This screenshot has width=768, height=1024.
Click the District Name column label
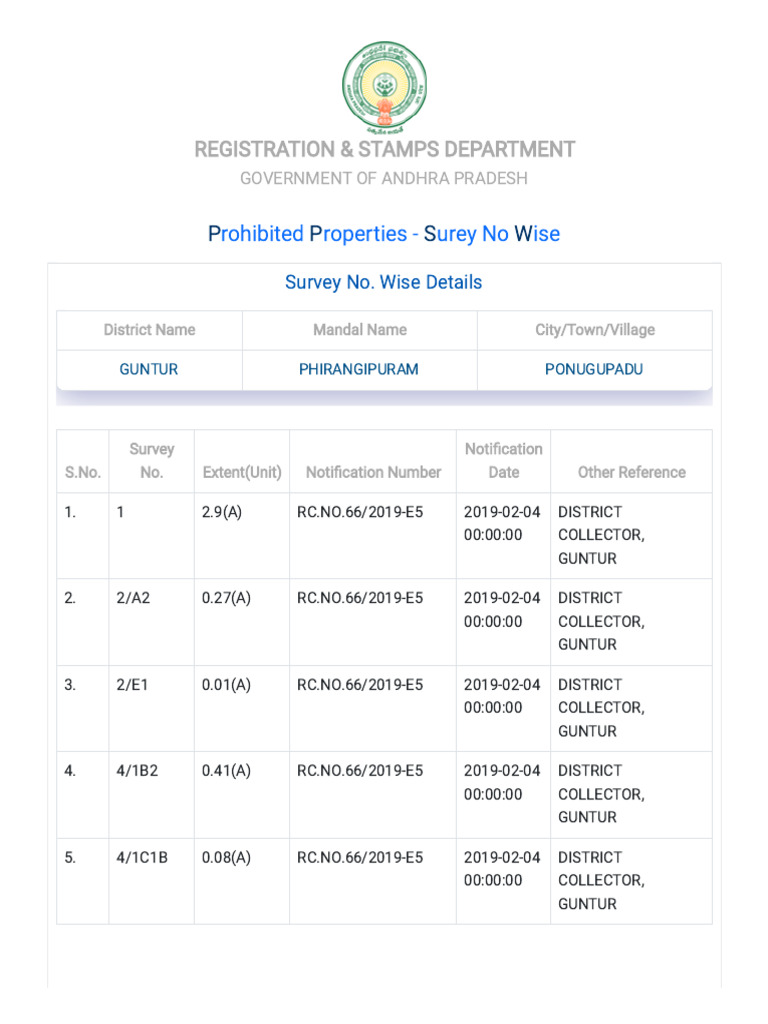(x=149, y=330)
